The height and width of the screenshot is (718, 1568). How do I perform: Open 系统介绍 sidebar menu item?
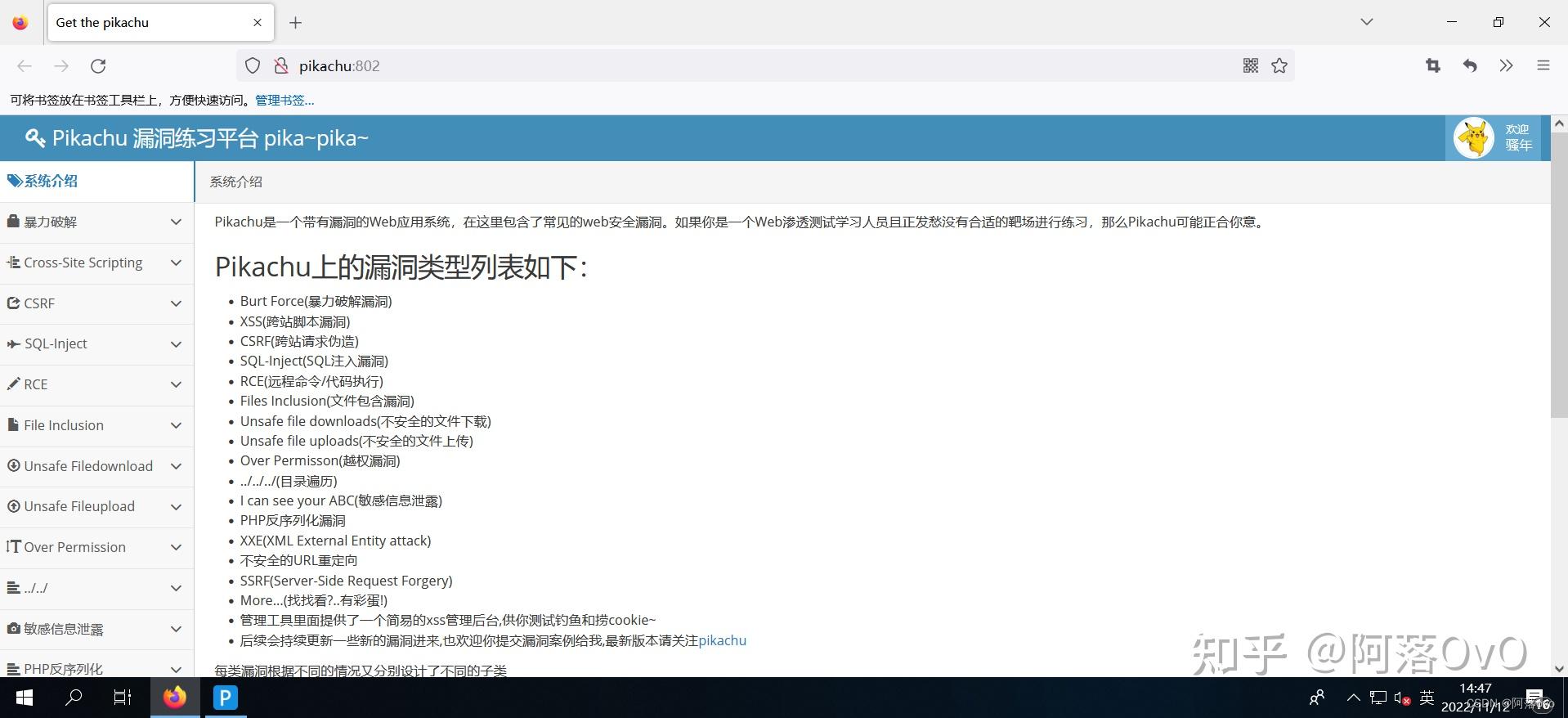[x=96, y=182]
